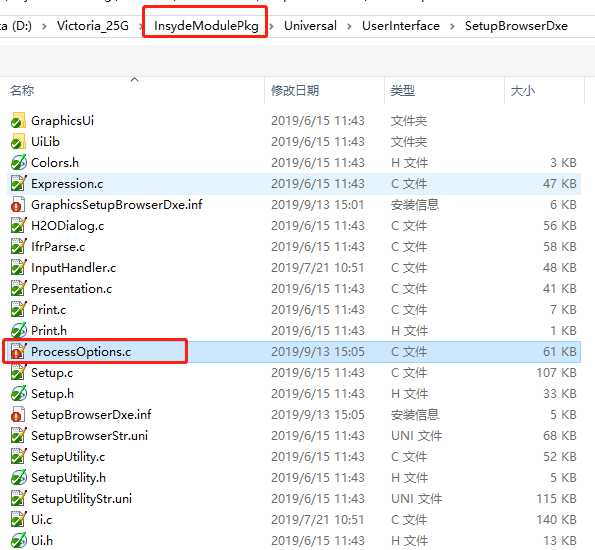Image resolution: width=595 pixels, height=550 pixels.
Task: Navigate to Victoria_25G in the address bar
Action: [x=93, y=26]
